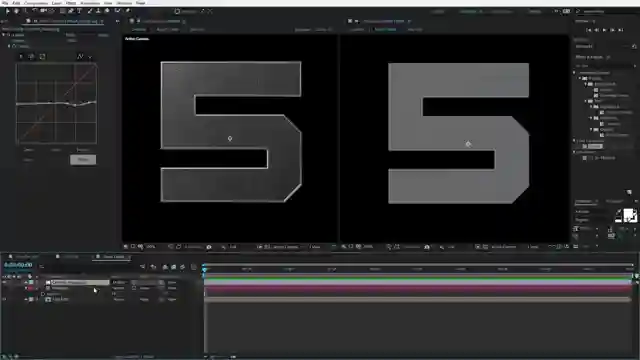This screenshot has height=360, width=640.
Task: Jump to first frame in Preview panel
Action: pyautogui.click(x=589, y=30)
